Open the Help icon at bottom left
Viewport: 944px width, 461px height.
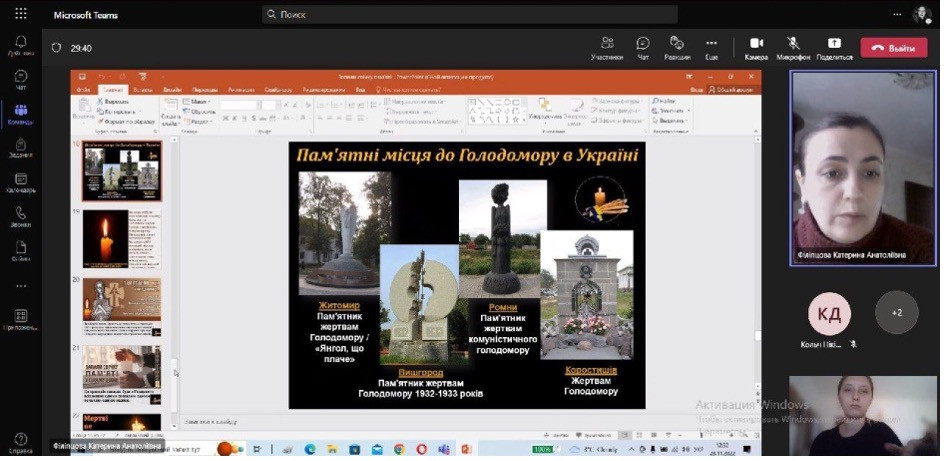point(20,441)
